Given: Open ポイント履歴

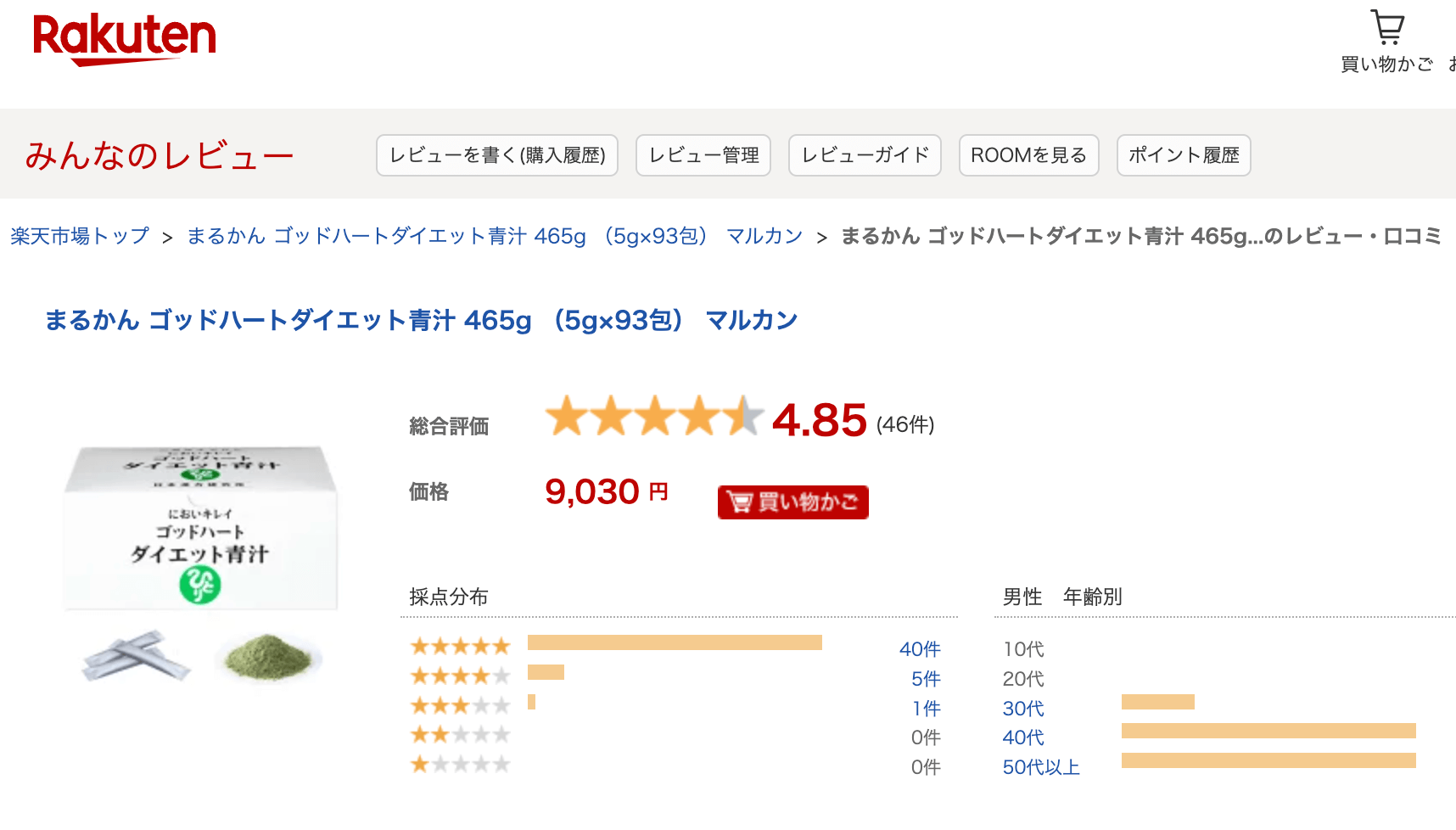Looking at the screenshot, I should coord(1184,155).
